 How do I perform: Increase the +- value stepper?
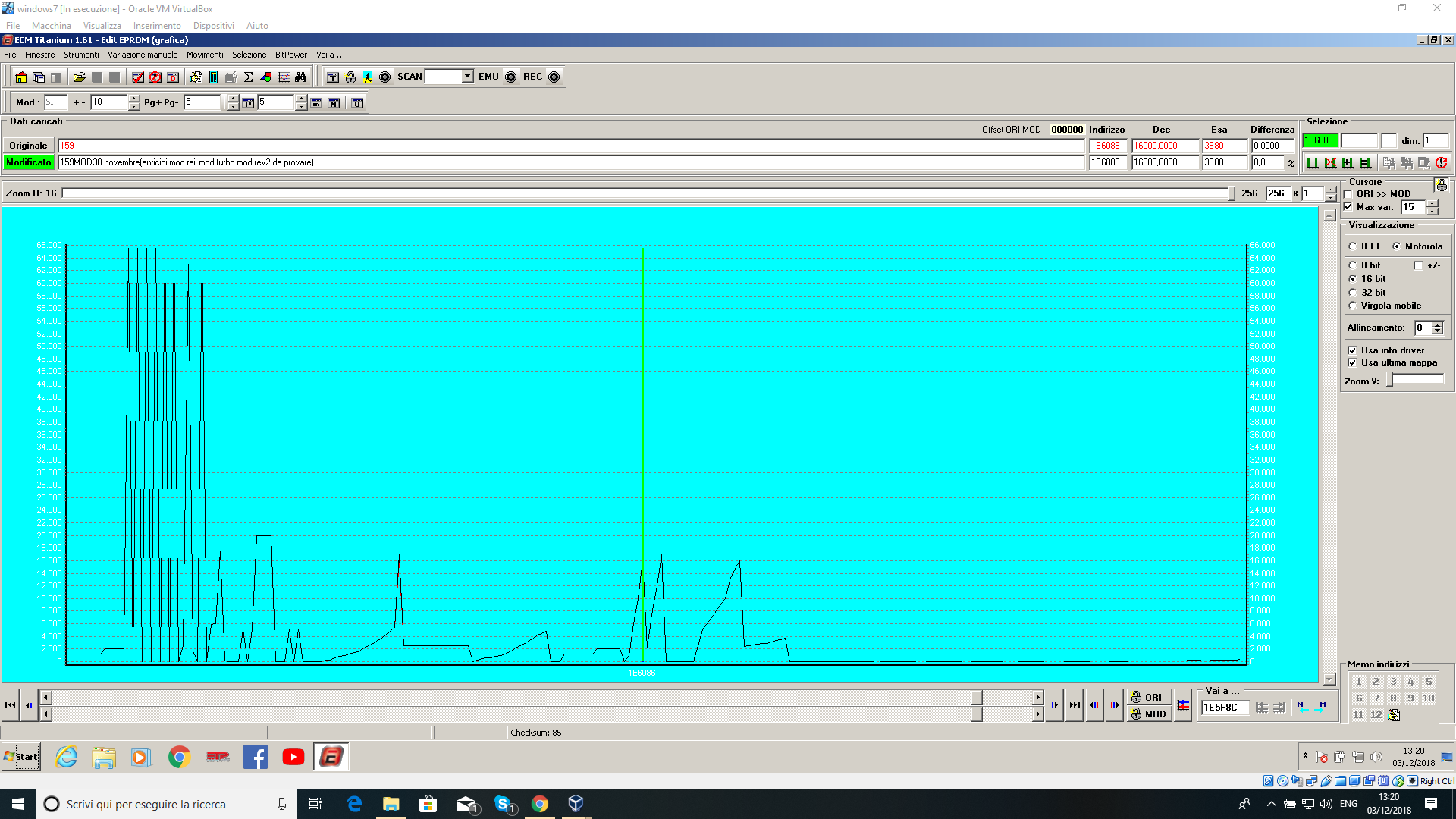[134, 99]
